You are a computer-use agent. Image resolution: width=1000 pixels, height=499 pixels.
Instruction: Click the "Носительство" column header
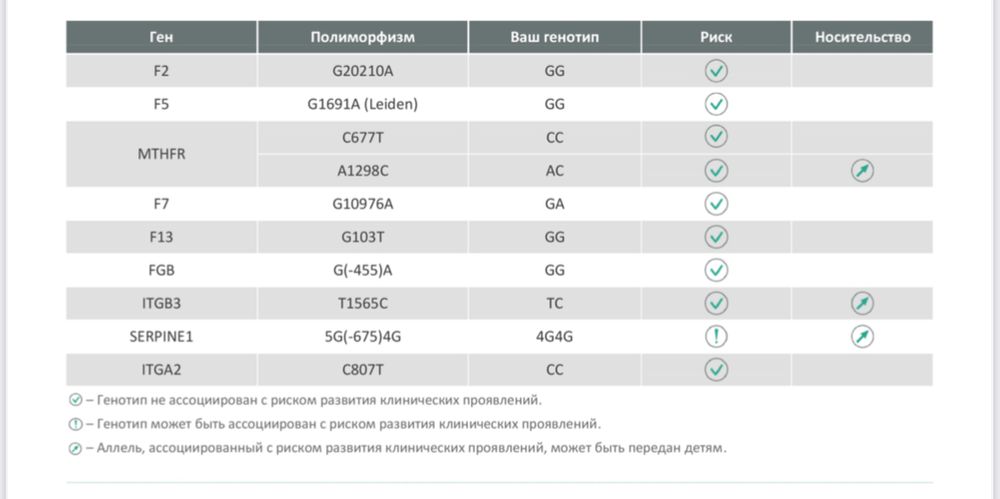coord(862,37)
